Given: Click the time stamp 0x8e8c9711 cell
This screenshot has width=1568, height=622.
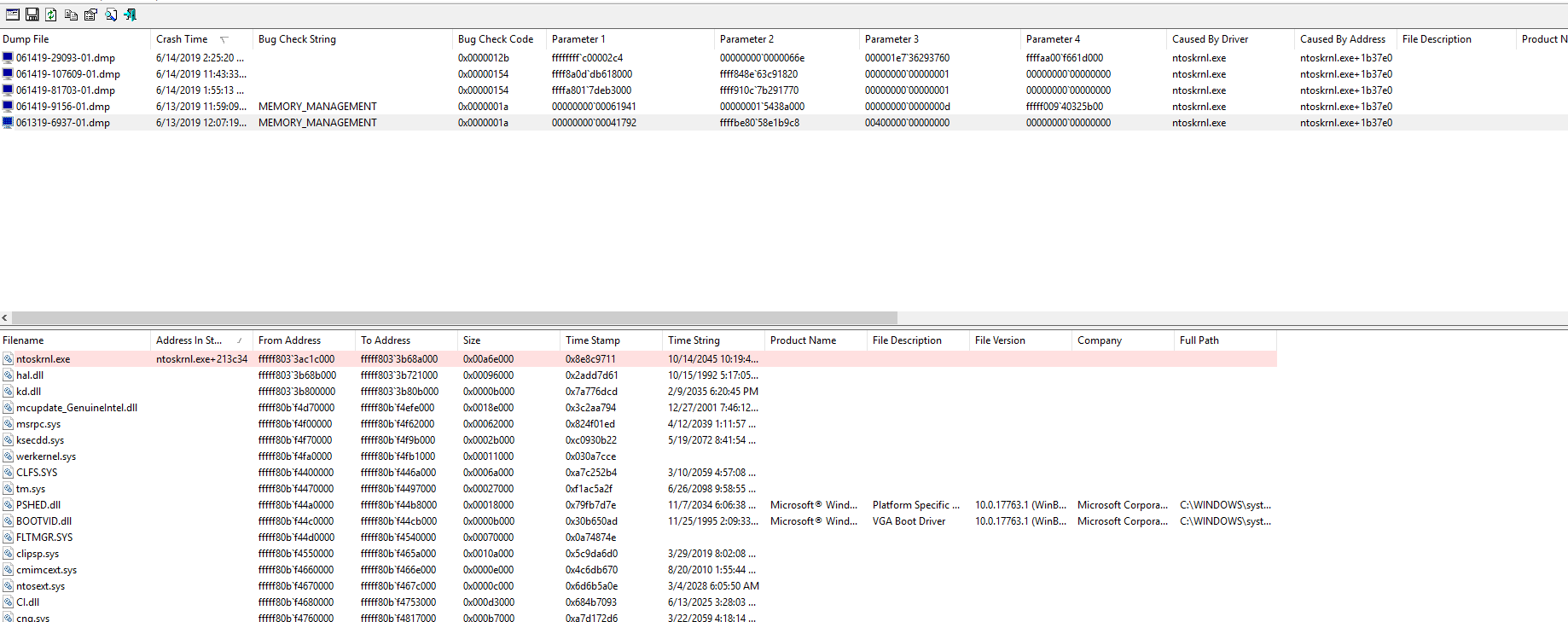Looking at the screenshot, I should pos(590,359).
